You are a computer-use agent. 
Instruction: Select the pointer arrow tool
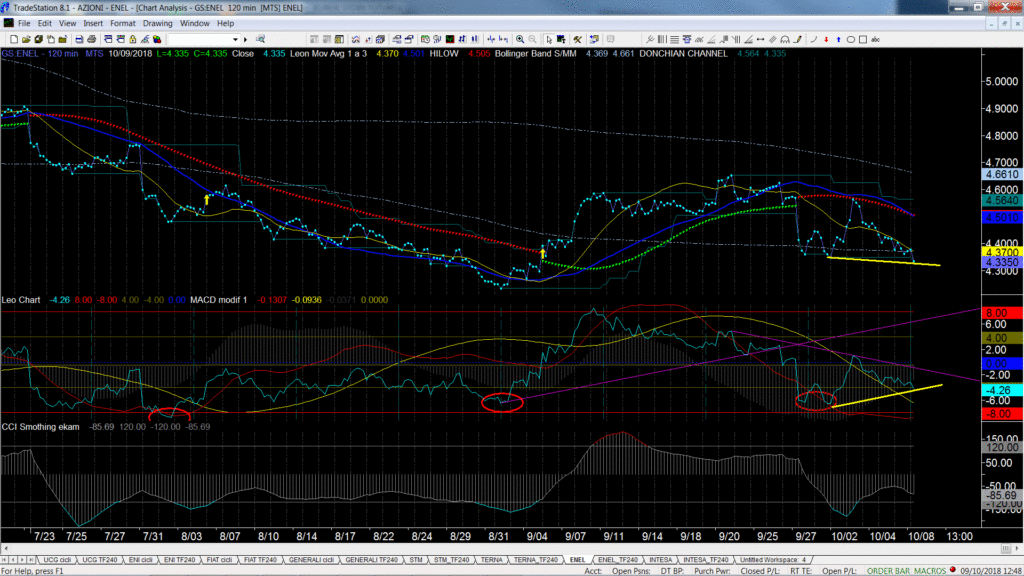coord(549,39)
